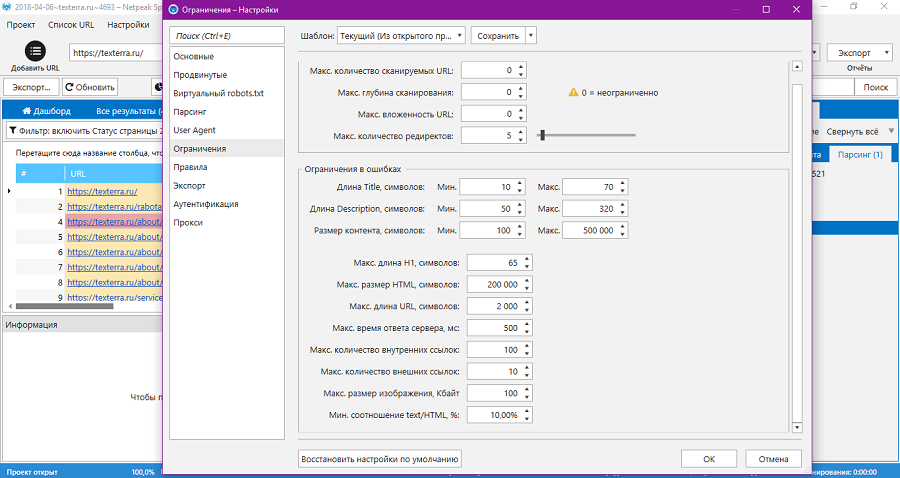Click the URL column header
Image resolution: width=900 pixels, height=478 pixels.
(x=114, y=174)
